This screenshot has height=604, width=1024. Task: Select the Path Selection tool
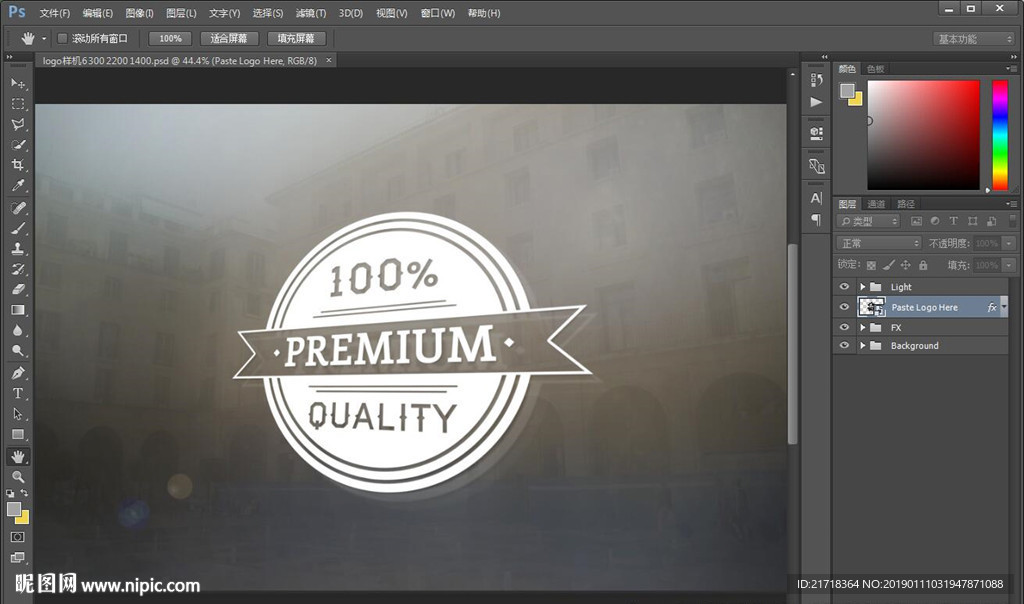click(18, 414)
